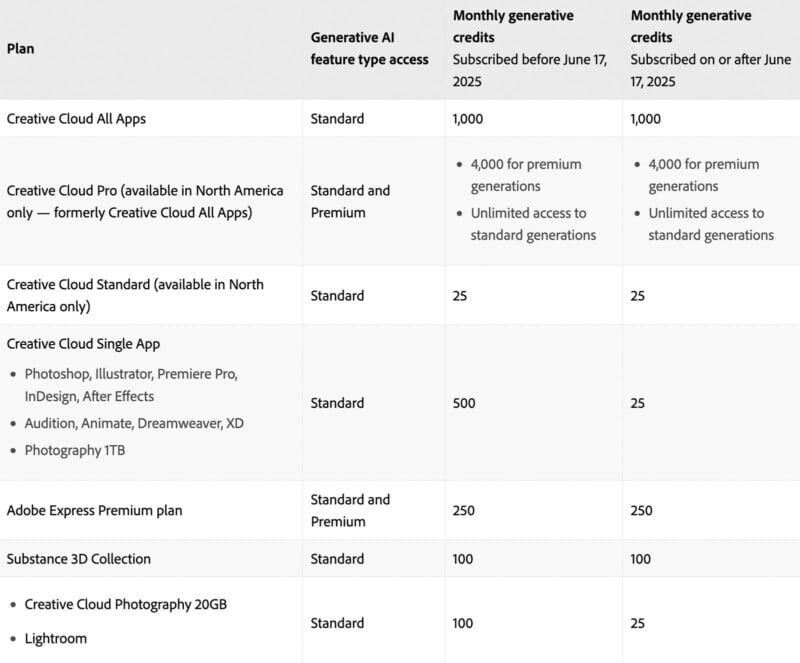Select the 'Photography 1TB' bullet item
800x663 pixels.
[76, 450]
